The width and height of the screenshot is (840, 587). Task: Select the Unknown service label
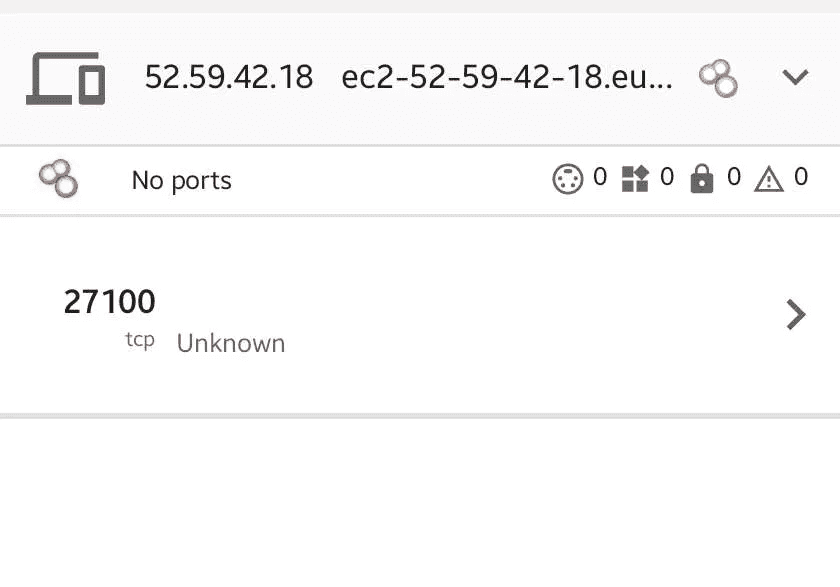coord(231,343)
